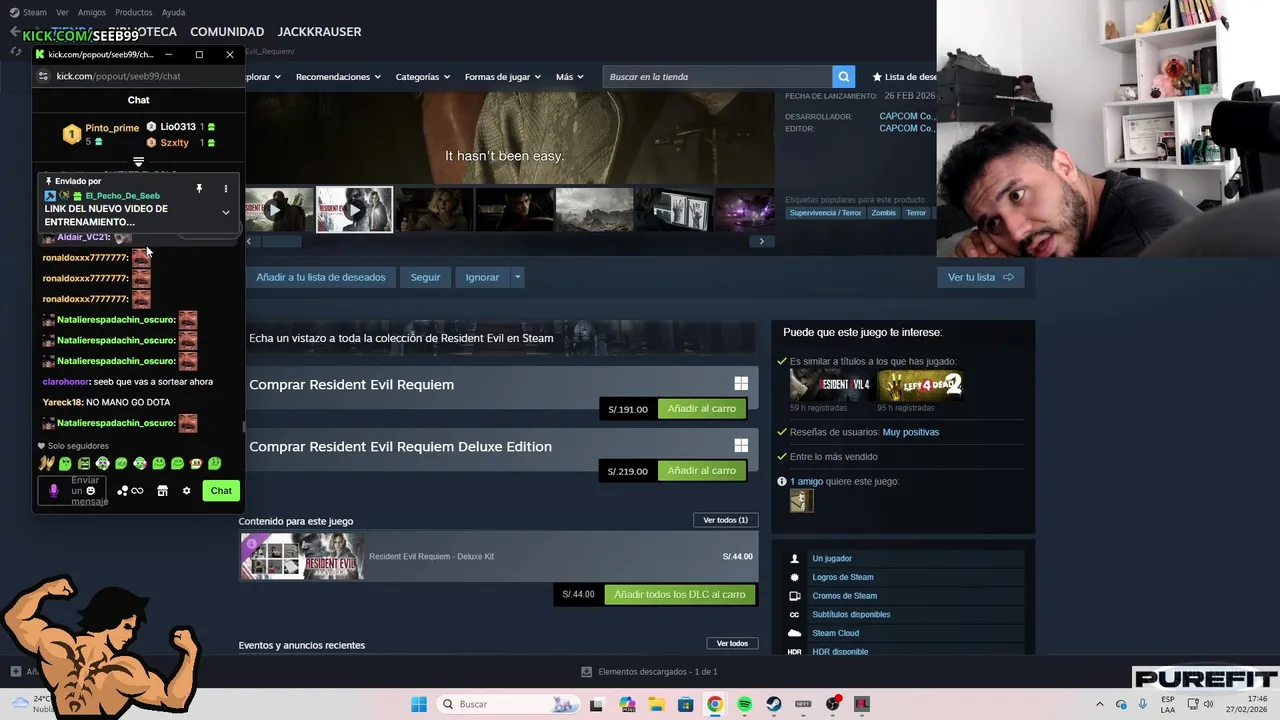Open the Productos menu
This screenshot has width=1280, height=720.
(x=134, y=12)
